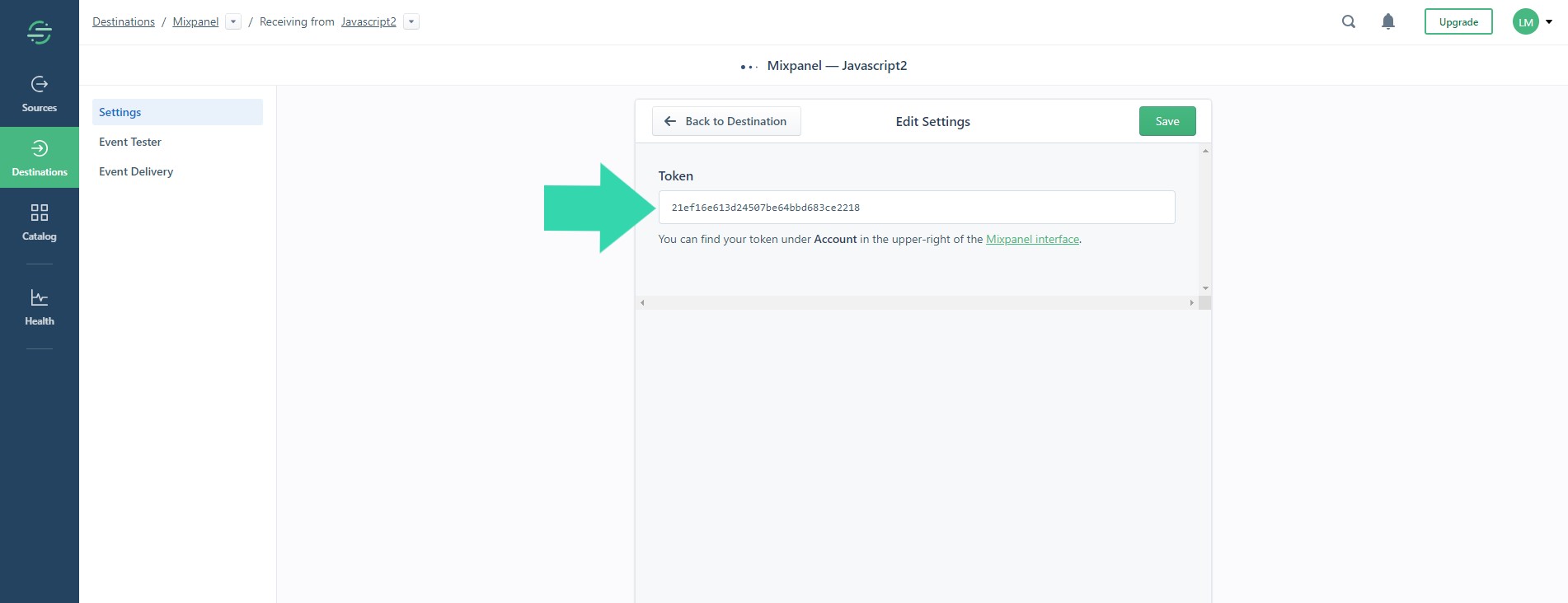Screen dimensions: 1568x603
Task: Expand the Javascript2 breadcrumb dropdown
Action: pyautogui.click(x=411, y=21)
